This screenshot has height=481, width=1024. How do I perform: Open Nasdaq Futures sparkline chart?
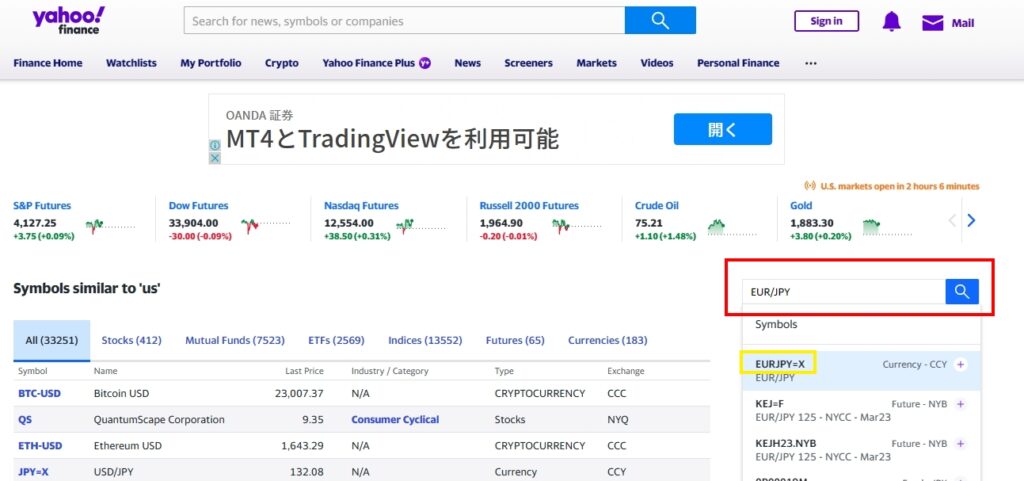pos(421,226)
